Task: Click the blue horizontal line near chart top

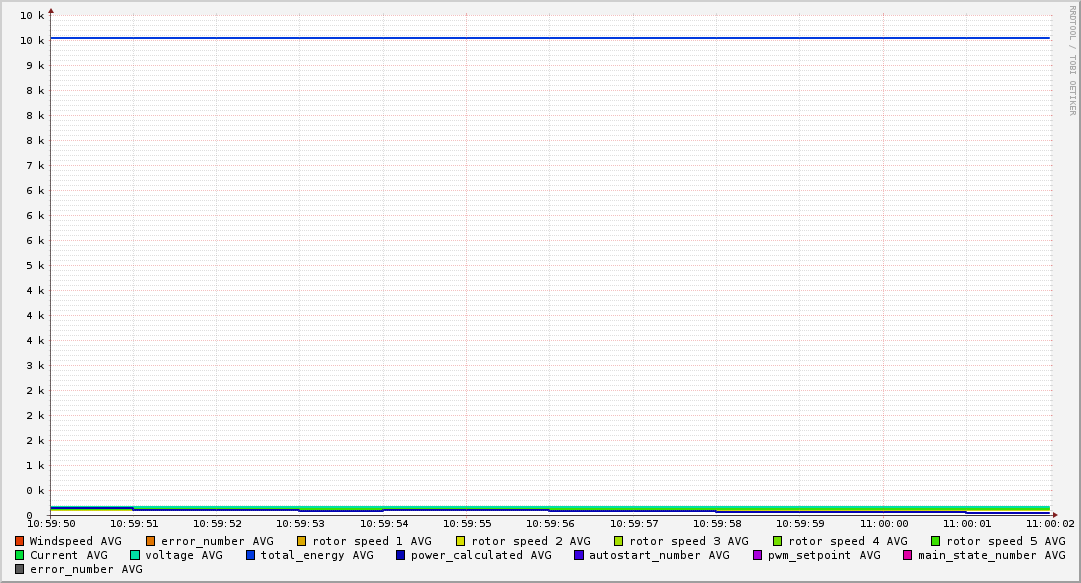Action: (550, 38)
